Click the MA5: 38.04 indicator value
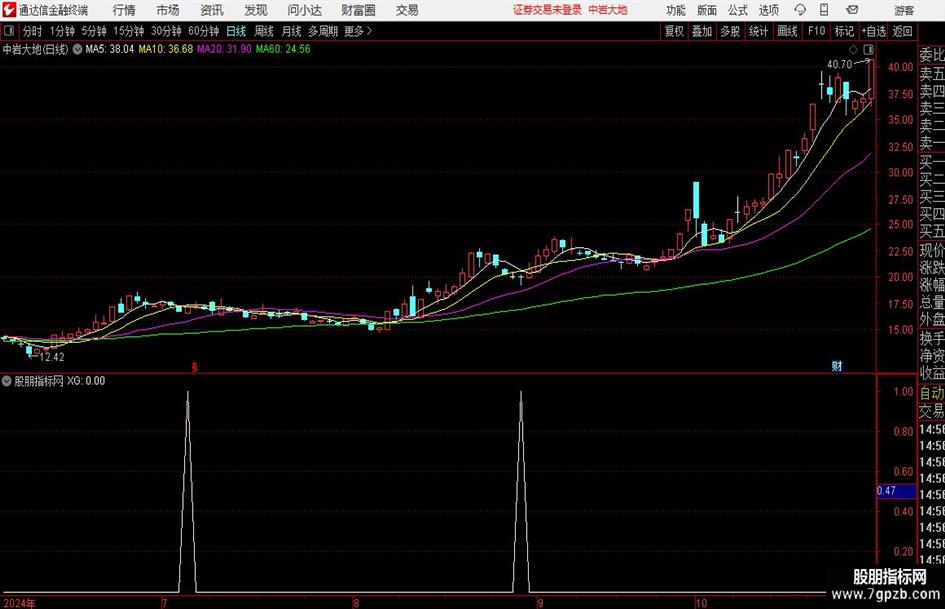945x609 pixels. tap(109, 49)
